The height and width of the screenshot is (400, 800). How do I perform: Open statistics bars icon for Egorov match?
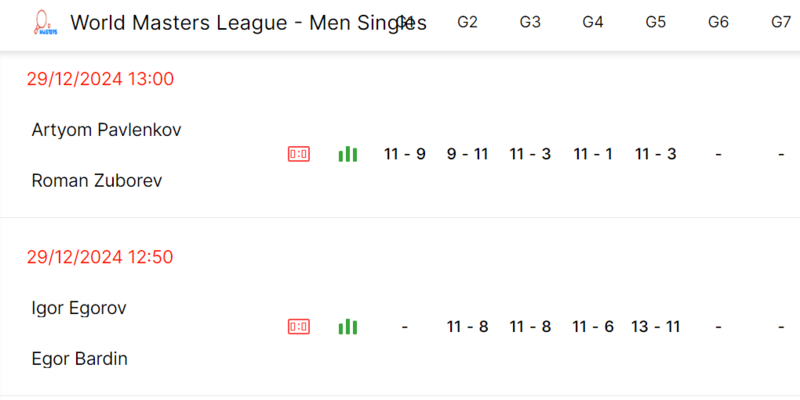click(x=347, y=327)
